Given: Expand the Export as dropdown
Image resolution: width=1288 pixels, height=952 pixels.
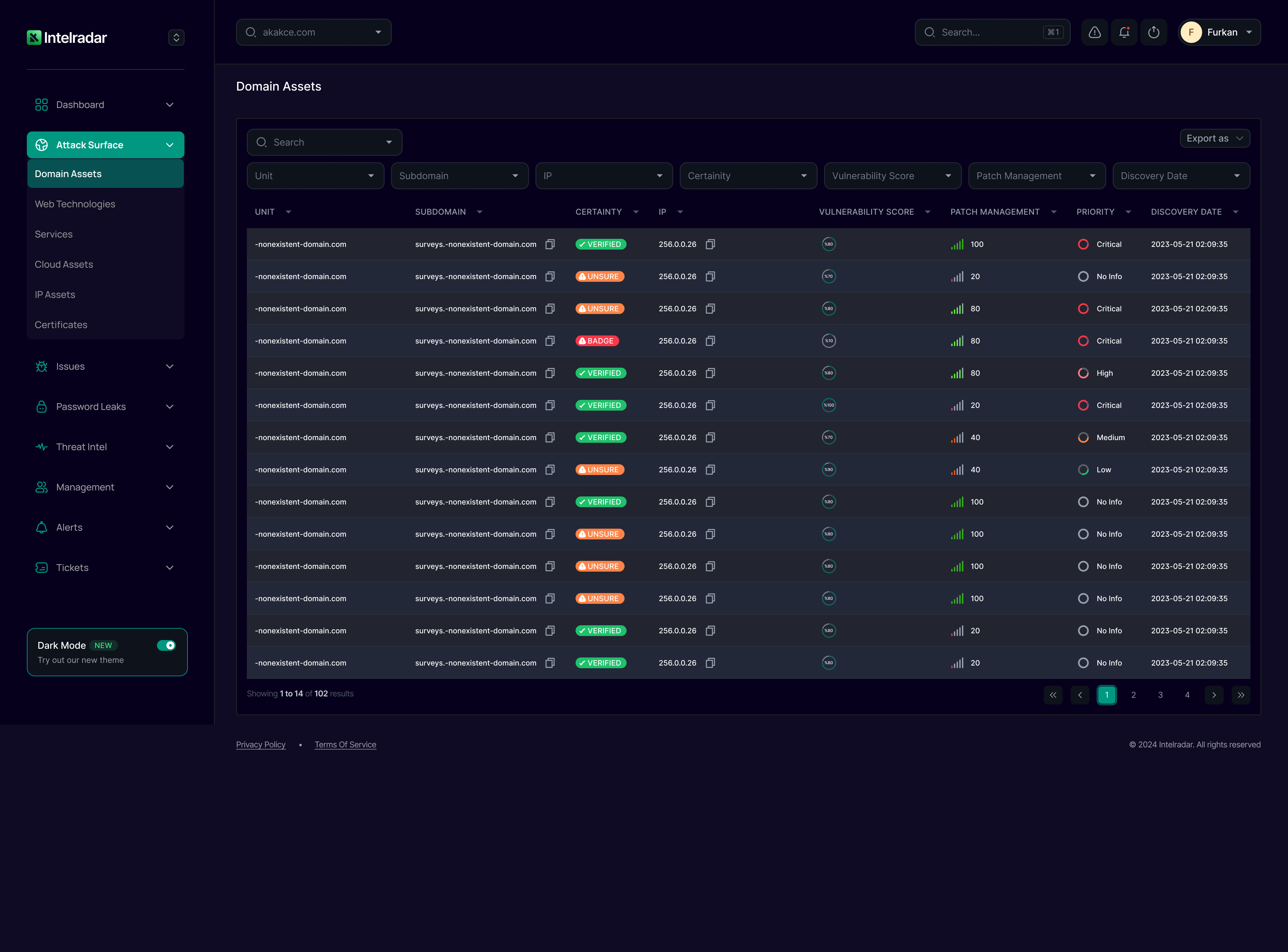Looking at the screenshot, I should coord(1214,138).
